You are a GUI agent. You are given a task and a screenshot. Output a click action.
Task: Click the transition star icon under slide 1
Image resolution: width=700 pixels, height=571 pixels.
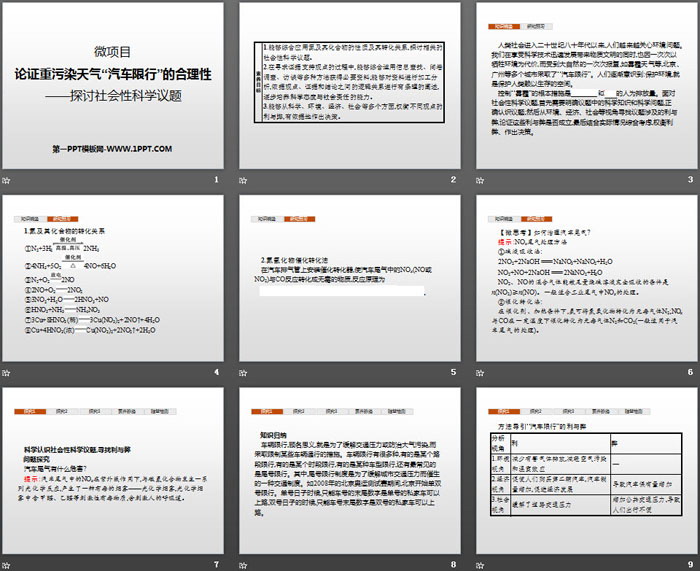tap(9, 180)
